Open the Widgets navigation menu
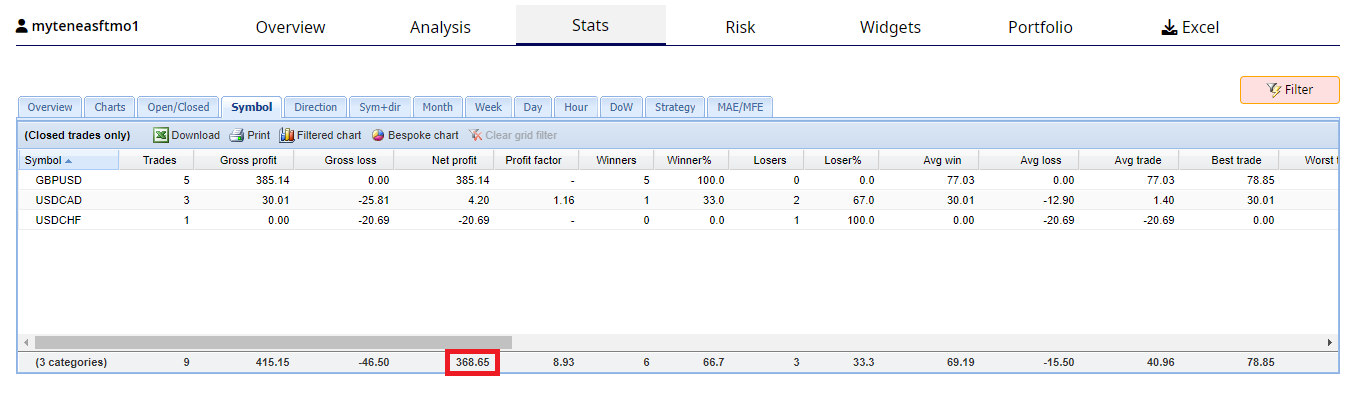Screen dimensions: 1358x393 click(890, 27)
